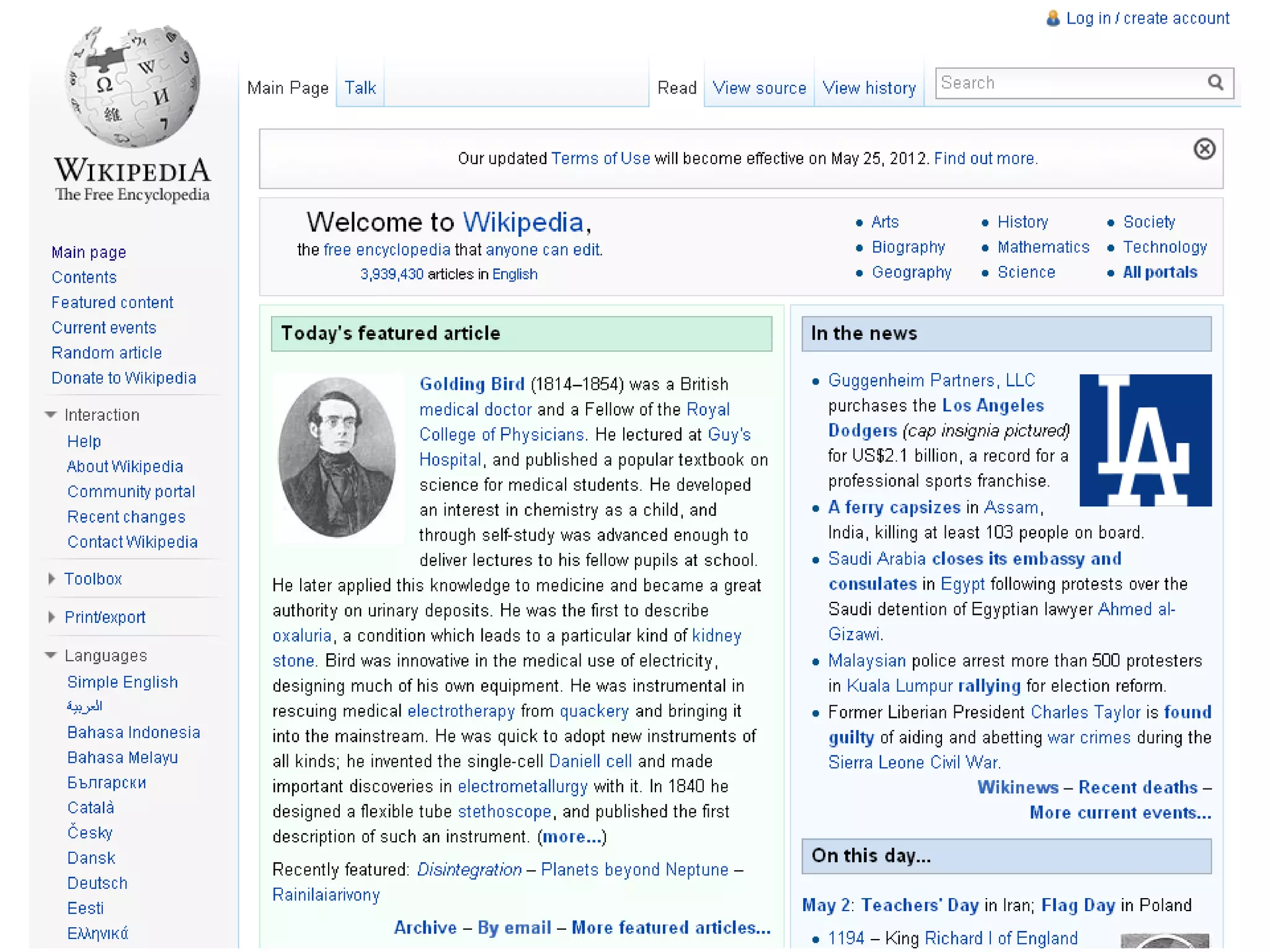Open the LA Dodgers cap insignia image
This screenshot has height=952, width=1270.
click(1145, 440)
